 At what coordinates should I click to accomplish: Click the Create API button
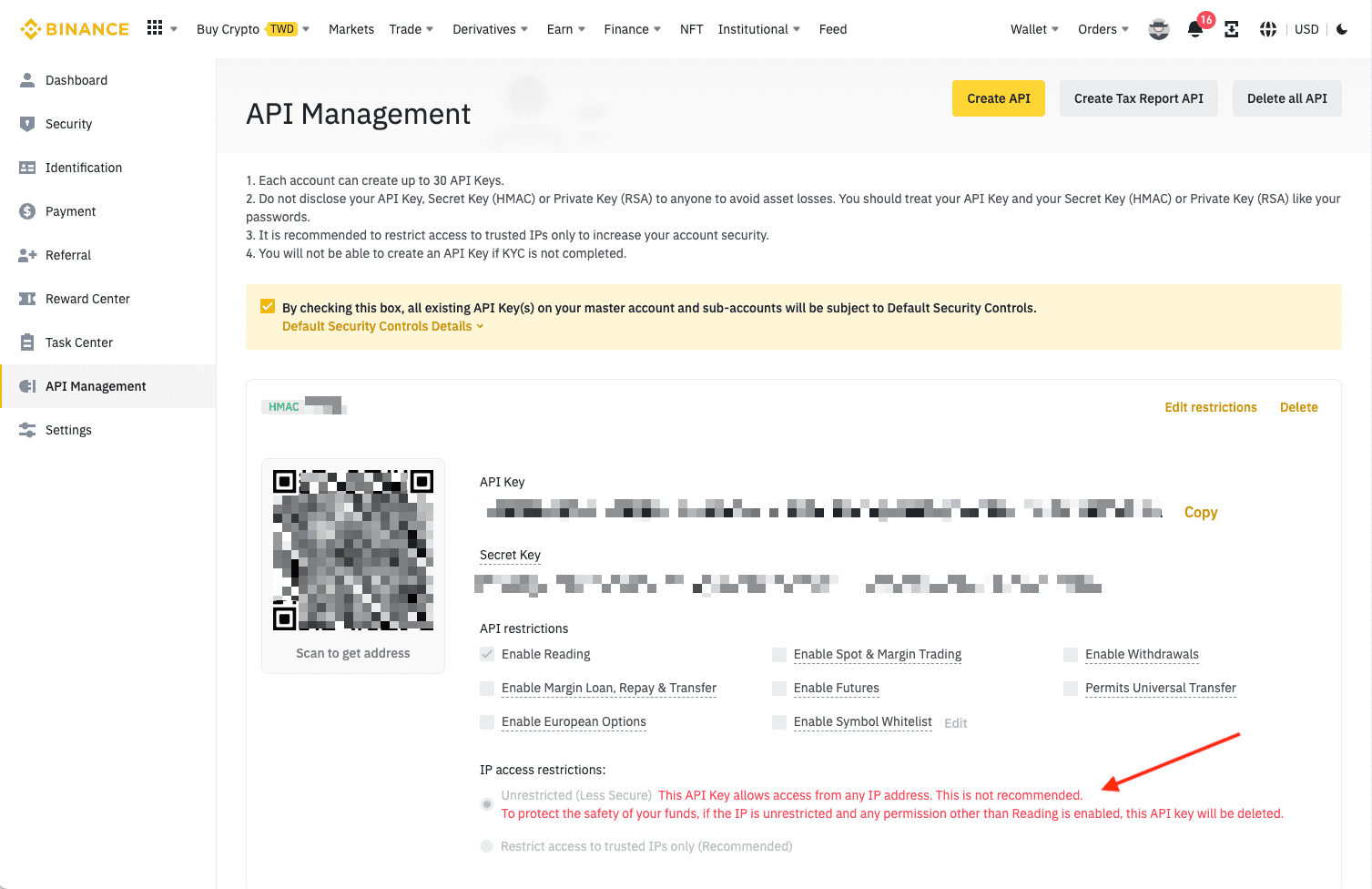999,98
